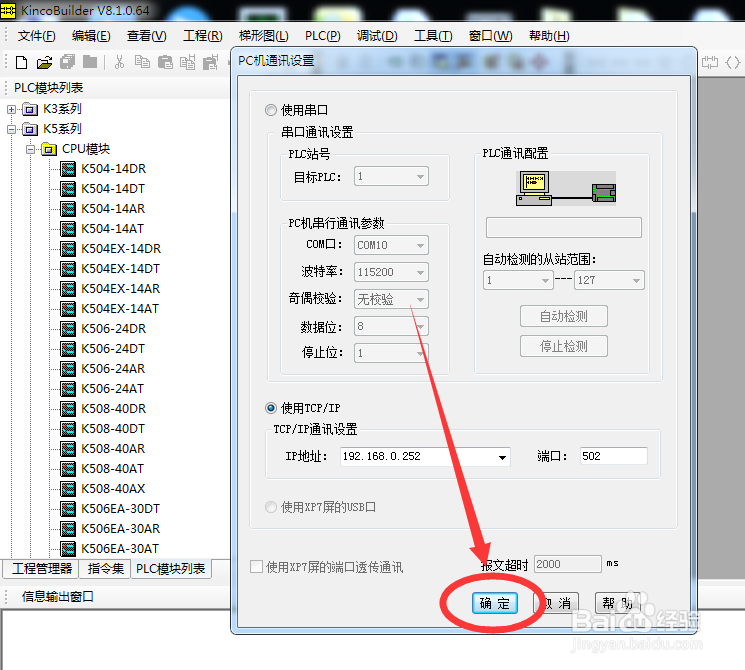This screenshot has width=745, height=670.
Task: Open slave range start dropdown showing 1
Action: click(x=518, y=280)
